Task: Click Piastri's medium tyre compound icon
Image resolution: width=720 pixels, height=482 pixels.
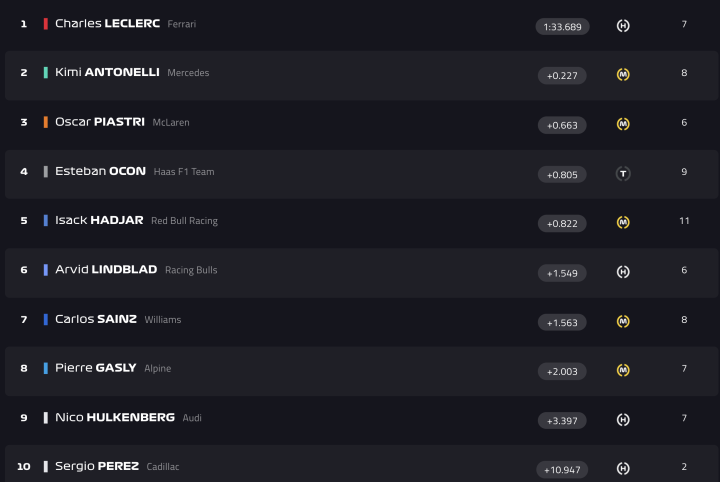Action: pyautogui.click(x=623, y=124)
